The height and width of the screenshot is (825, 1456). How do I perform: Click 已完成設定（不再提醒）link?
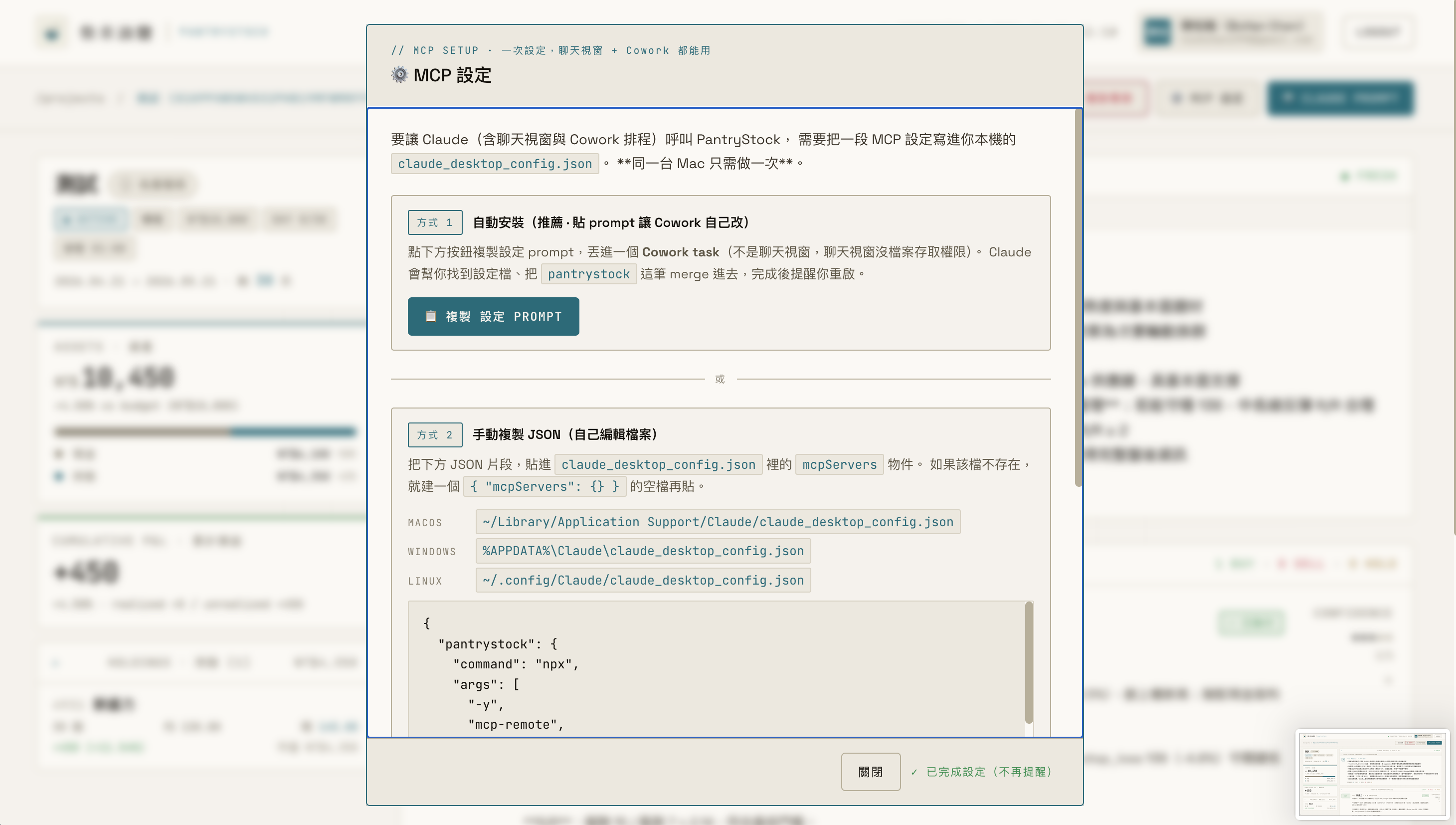click(x=988, y=772)
